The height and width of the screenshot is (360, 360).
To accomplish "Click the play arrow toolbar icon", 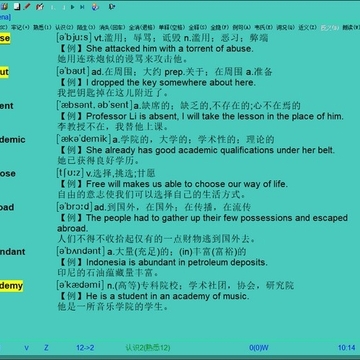I will click(x=73, y=7).
